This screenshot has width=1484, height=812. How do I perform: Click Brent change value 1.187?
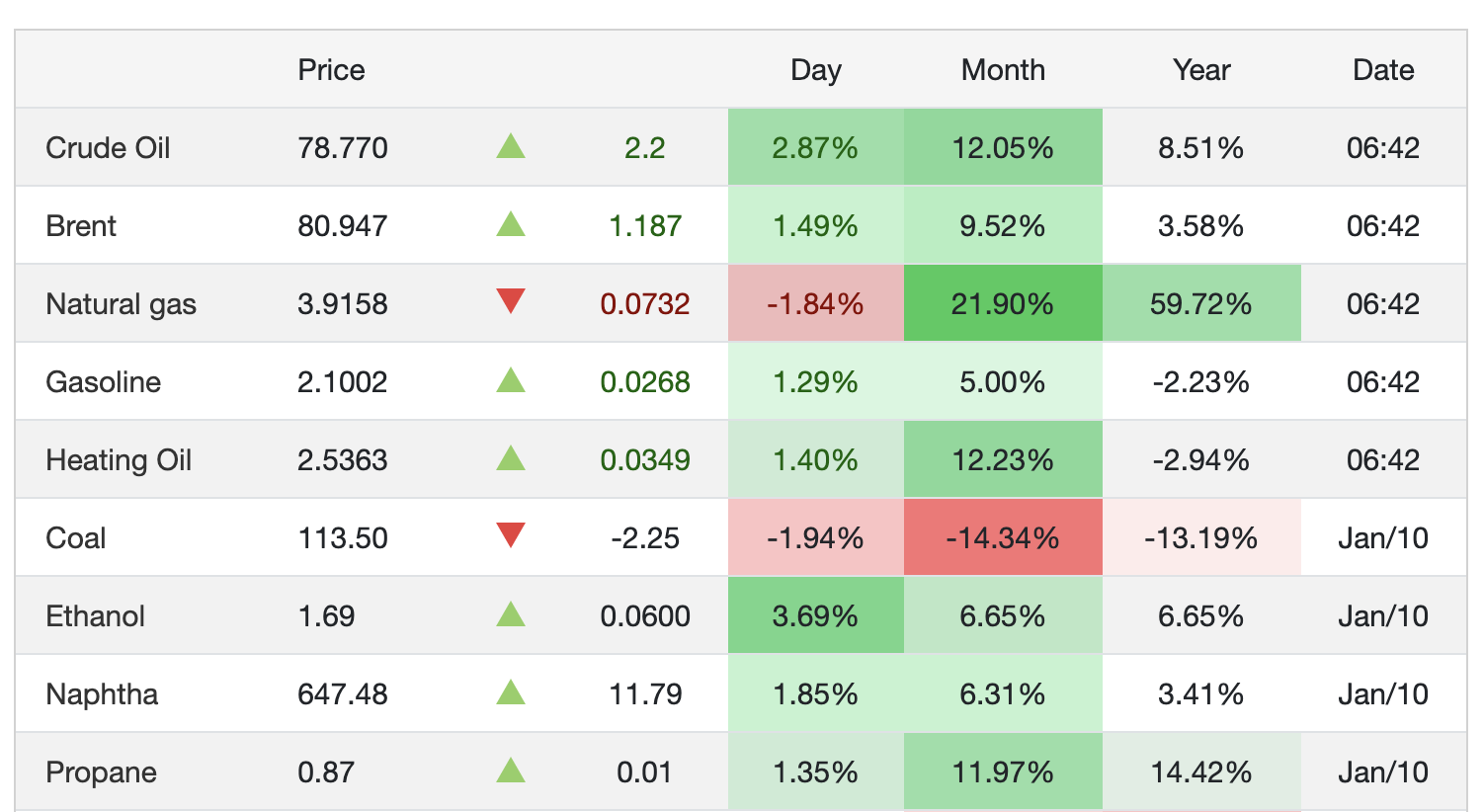pyautogui.click(x=645, y=226)
